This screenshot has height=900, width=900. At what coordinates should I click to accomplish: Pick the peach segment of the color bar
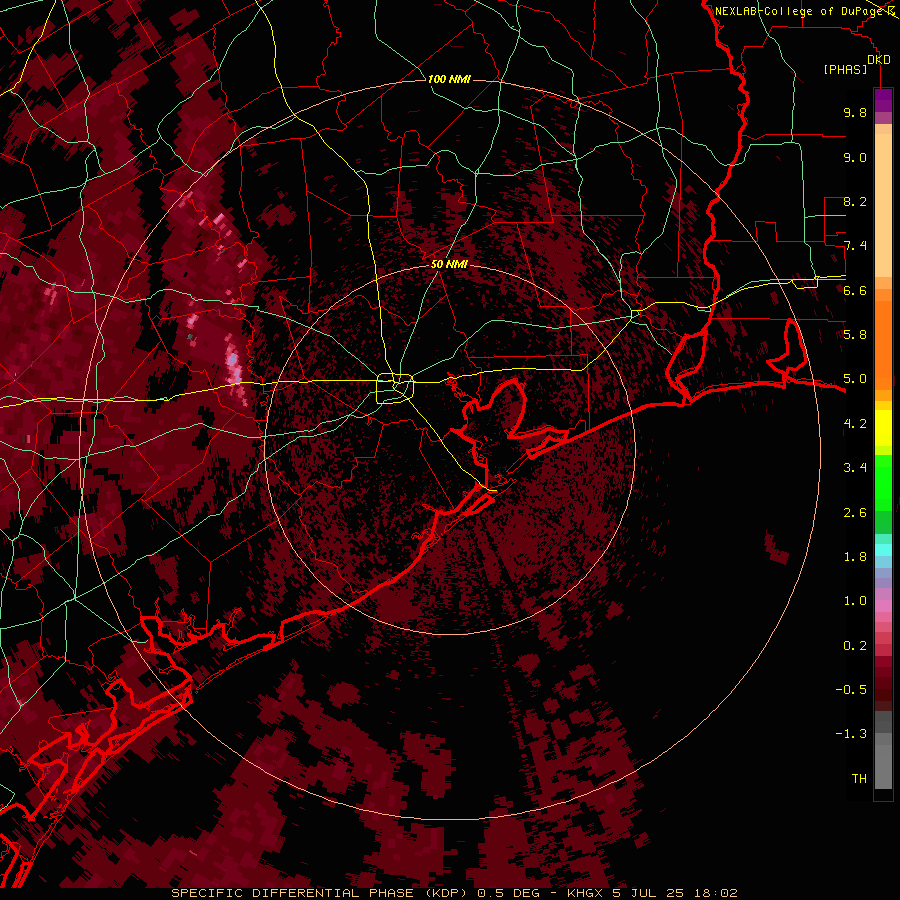click(883, 207)
